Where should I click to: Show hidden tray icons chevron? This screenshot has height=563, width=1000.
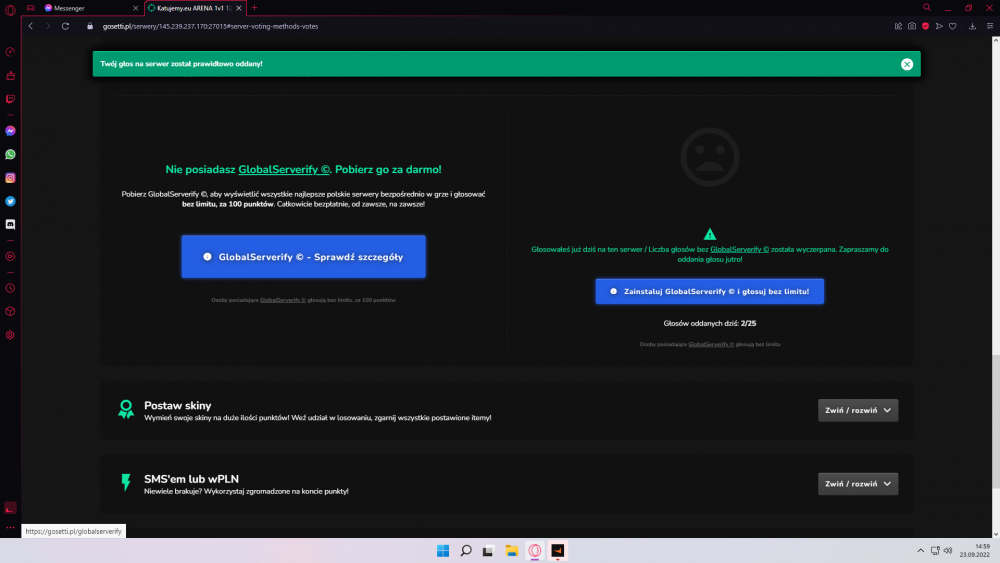(920, 551)
